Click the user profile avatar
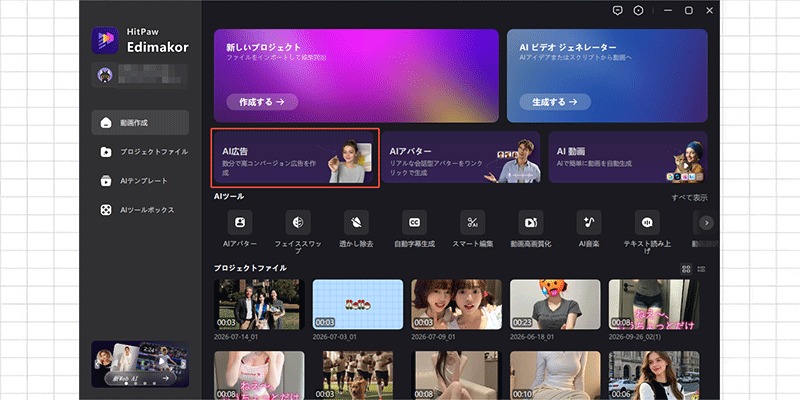800x400 pixels. pos(105,76)
